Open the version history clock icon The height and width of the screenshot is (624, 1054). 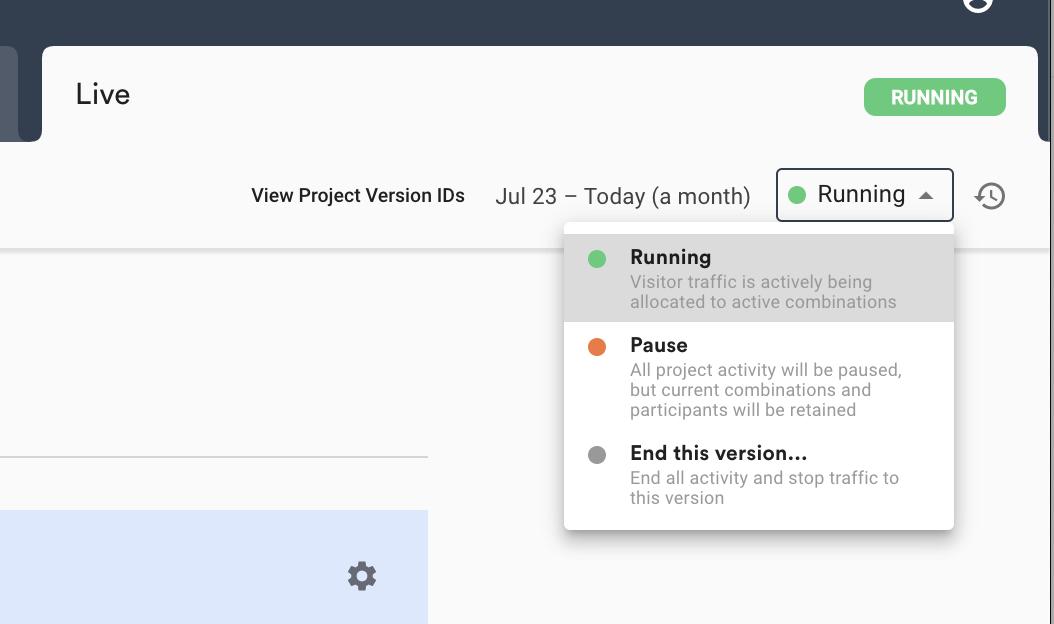[x=990, y=196]
